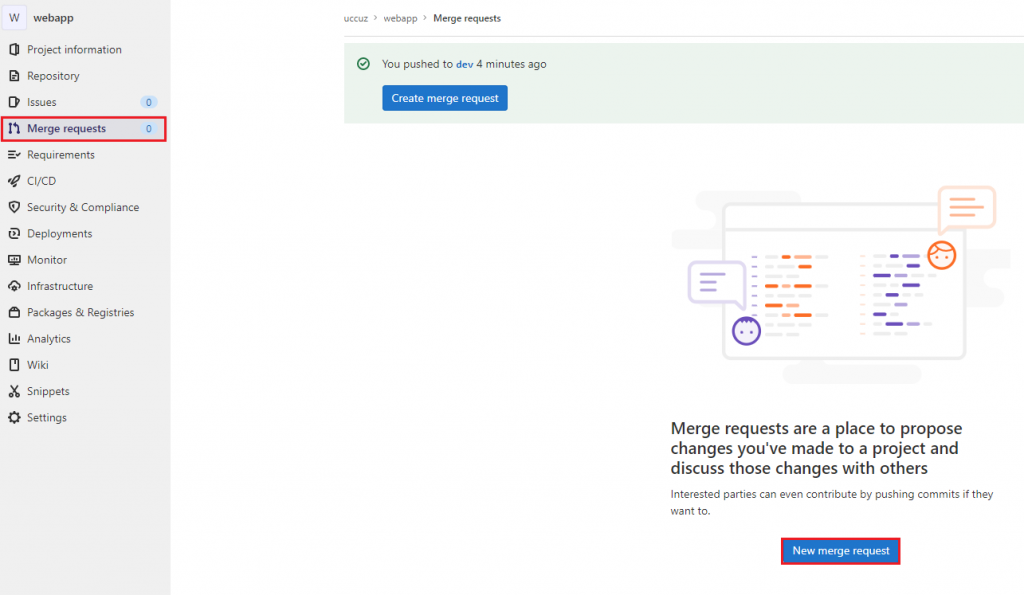Click the 'Merge requests are a place' heading
The width and height of the screenshot is (1024, 595).
(x=816, y=448)
